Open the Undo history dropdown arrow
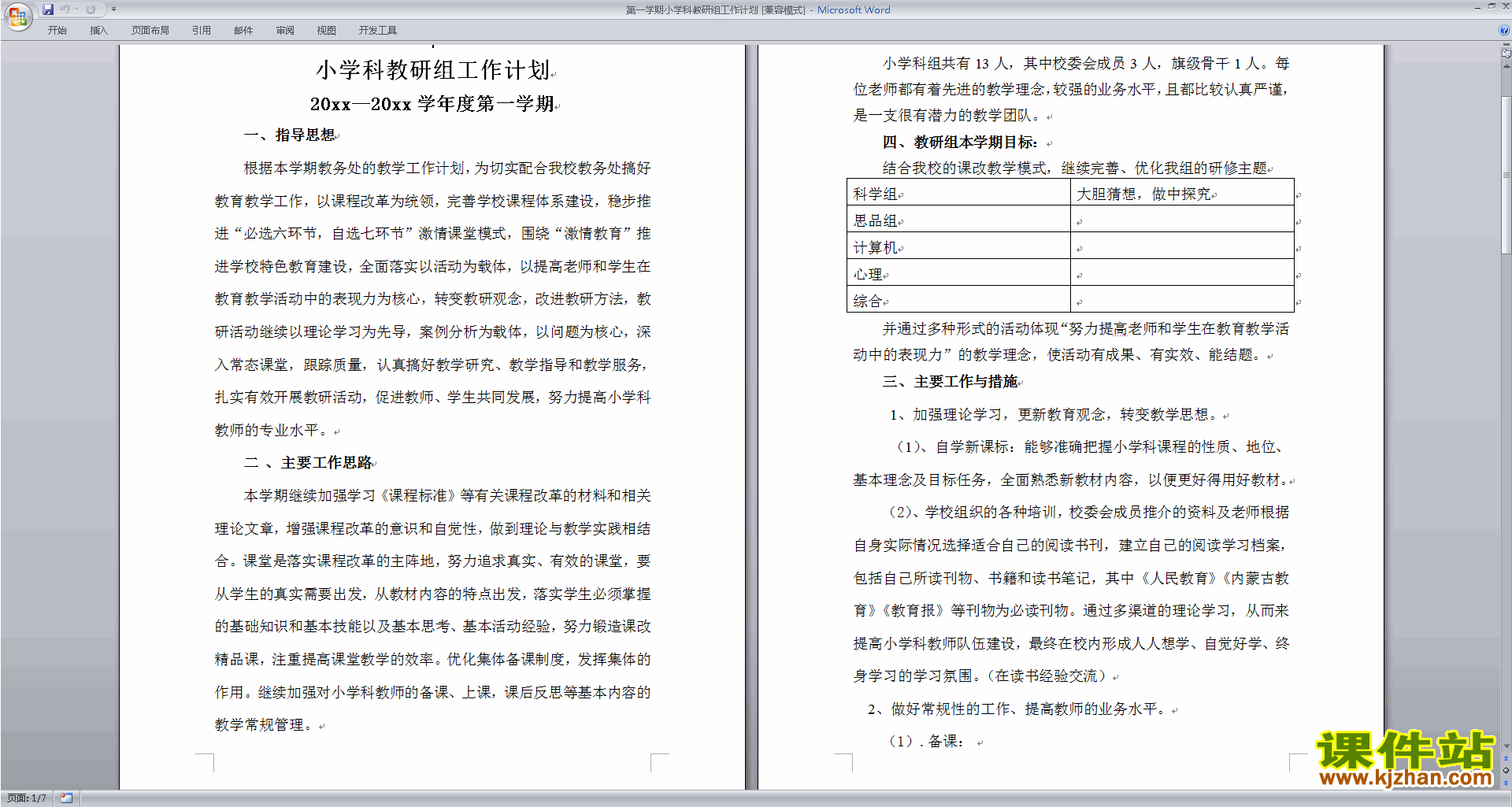Image resolution: width=1512 pixels, height=807 pixels. pos(76,9)
